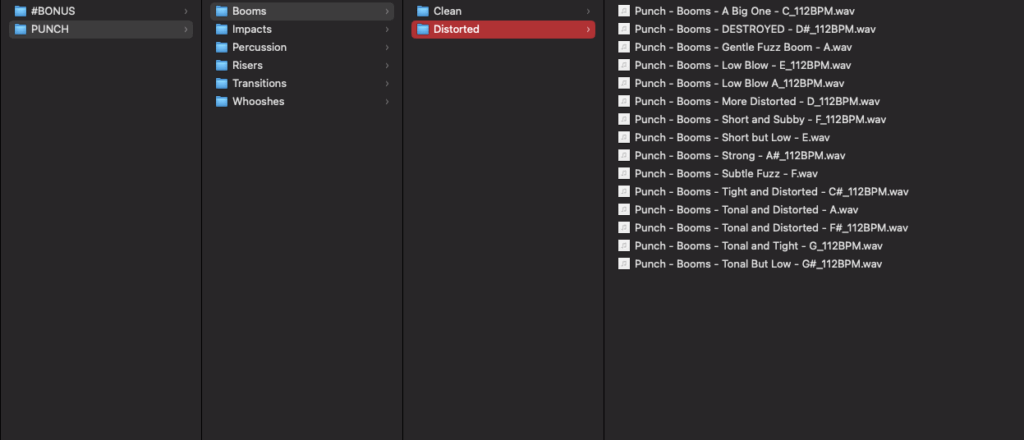Click the audio file icon for Strong - A#

624,156
